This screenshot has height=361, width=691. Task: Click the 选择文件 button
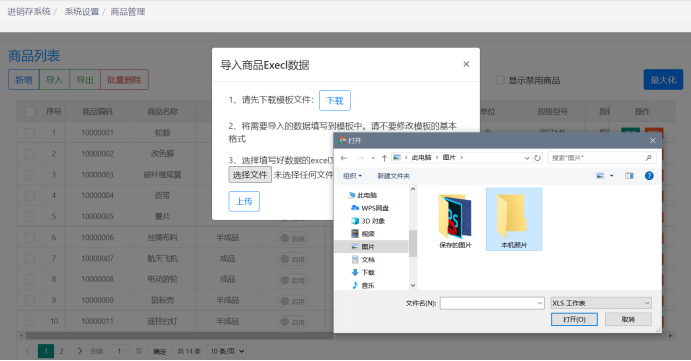click(250, 175)
